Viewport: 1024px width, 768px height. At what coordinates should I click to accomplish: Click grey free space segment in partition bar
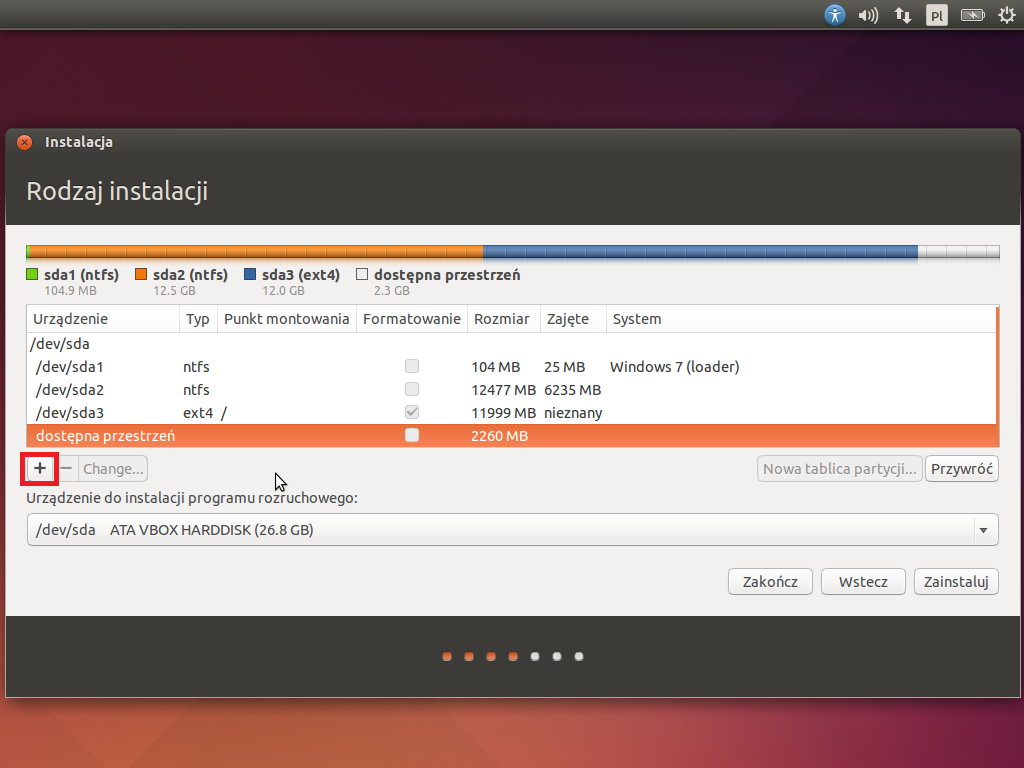pyautogui.click(x=959, y=252)
